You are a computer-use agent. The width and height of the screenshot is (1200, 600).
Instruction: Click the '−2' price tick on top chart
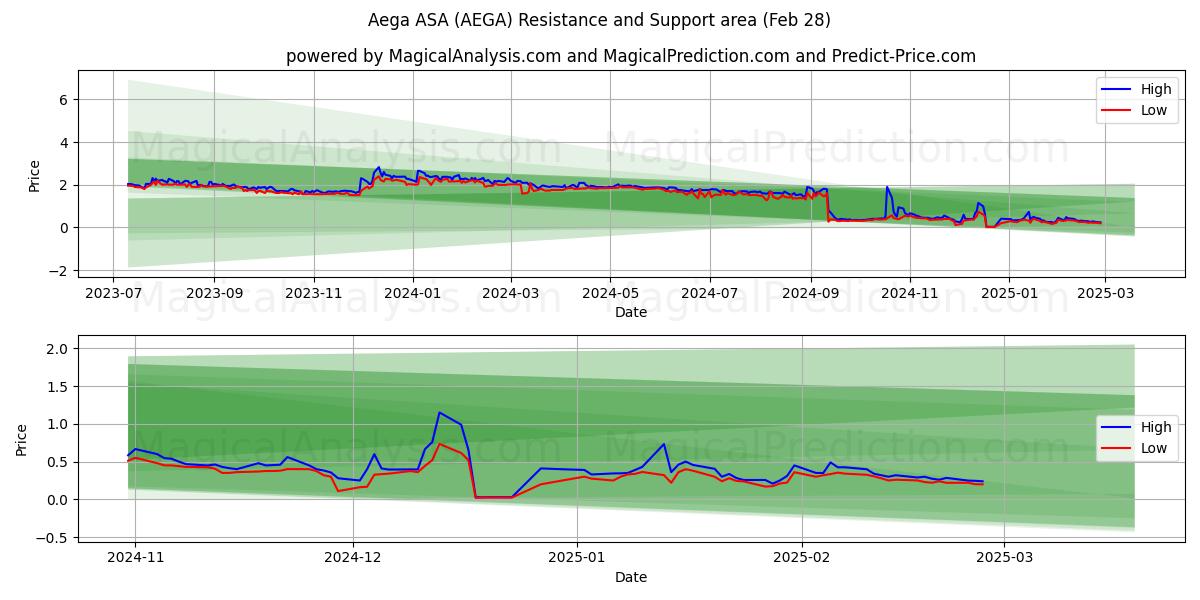click(x=57, y=271)
